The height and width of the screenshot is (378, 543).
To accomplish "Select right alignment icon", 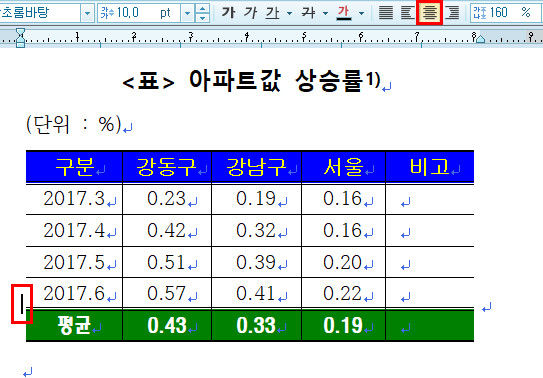I will [452, 13].
